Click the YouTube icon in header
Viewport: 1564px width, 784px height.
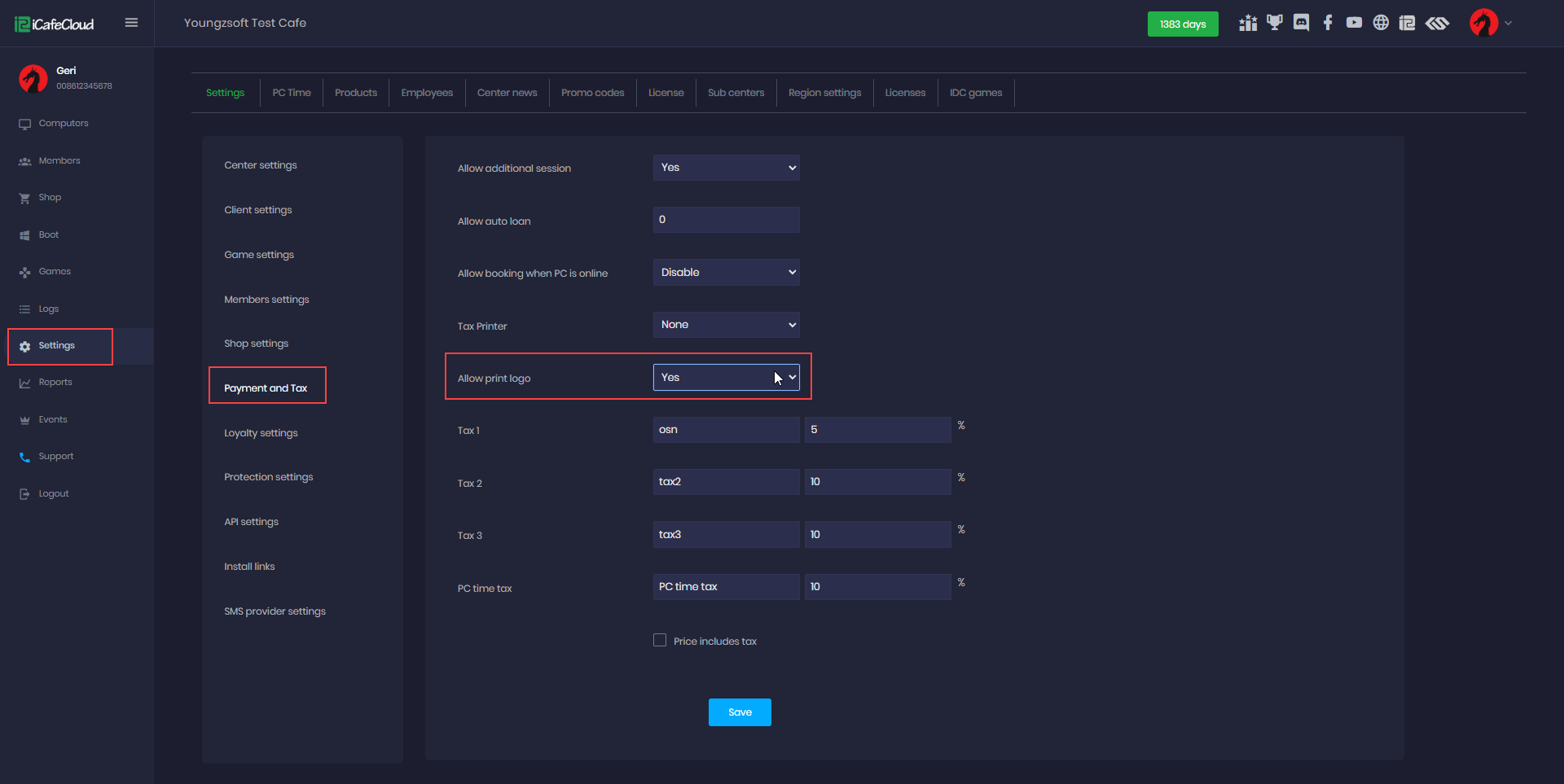point(1354,23)
